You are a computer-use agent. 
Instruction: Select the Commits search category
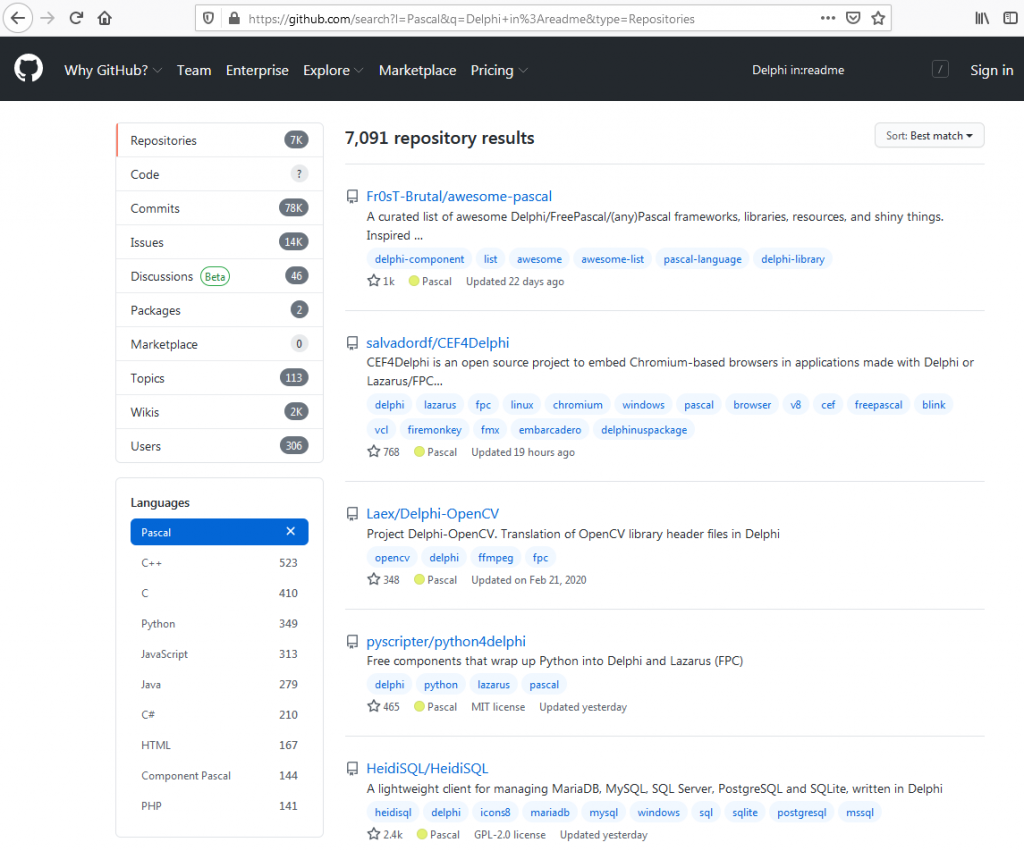pos(219,208)
